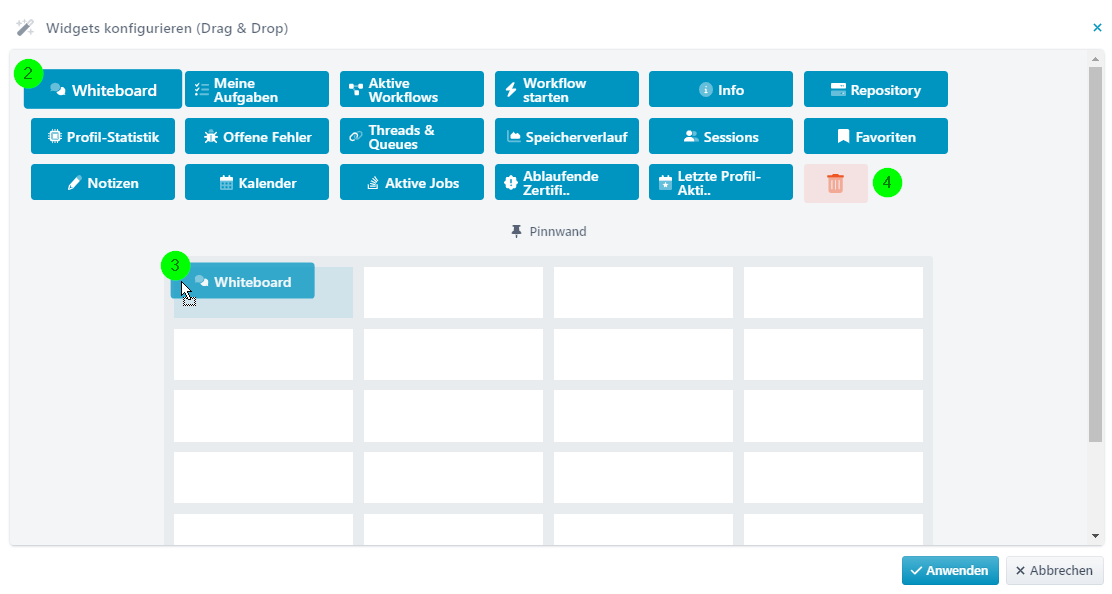Click the red trash bin icon
The height and width of the screenshot is (594, 1112).
(x=835, y=183)
